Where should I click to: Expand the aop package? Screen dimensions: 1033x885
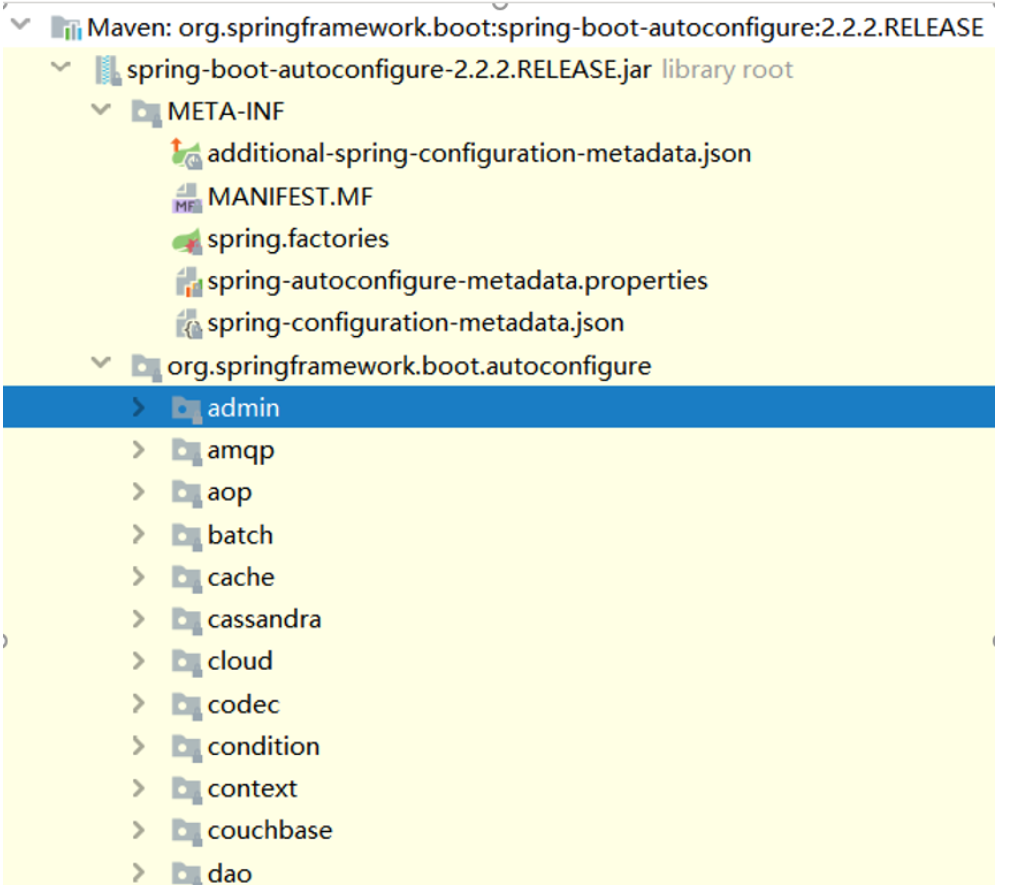[138, 492]
